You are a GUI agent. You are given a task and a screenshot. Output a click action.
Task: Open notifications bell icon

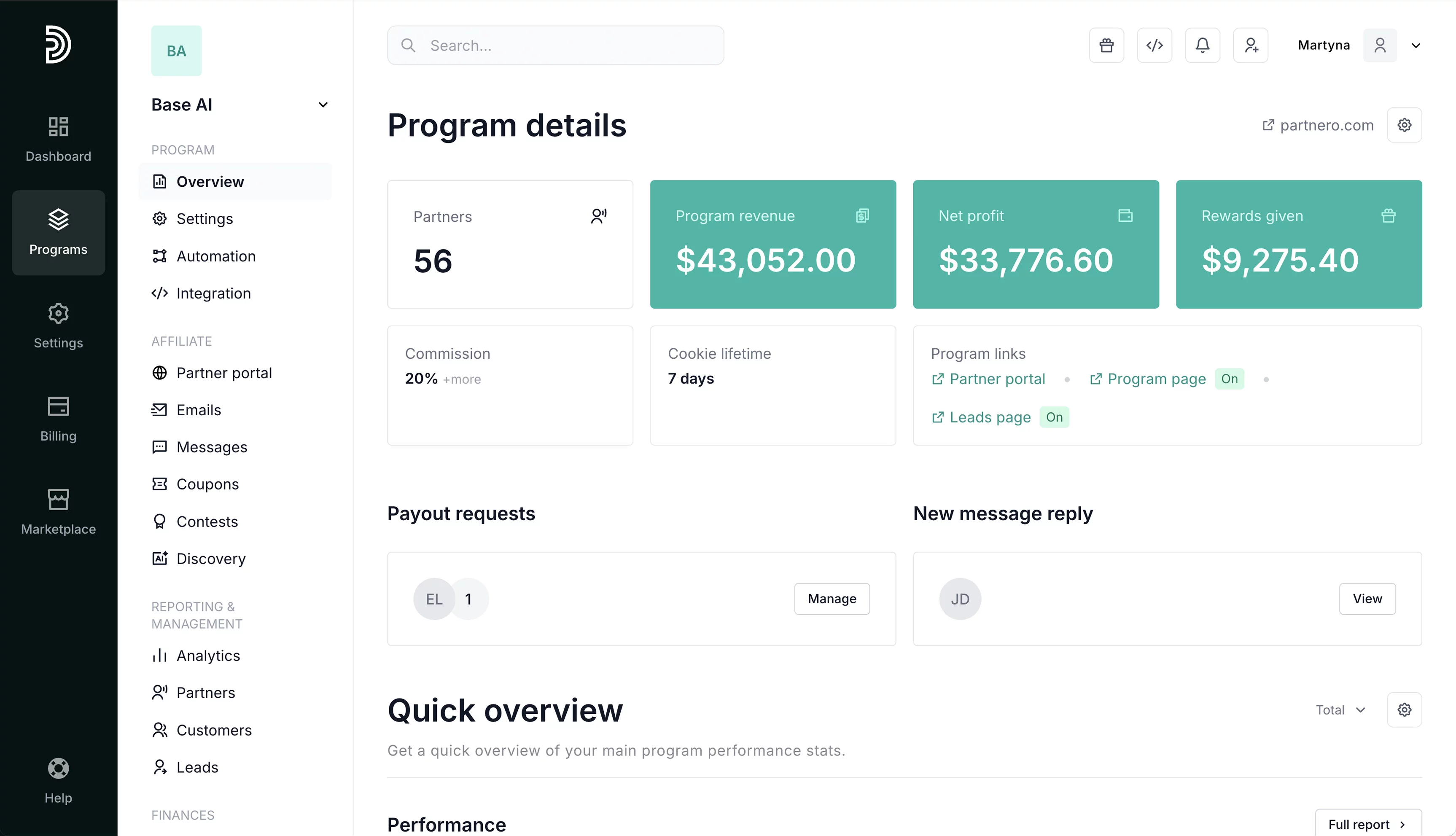(1202, 46)
